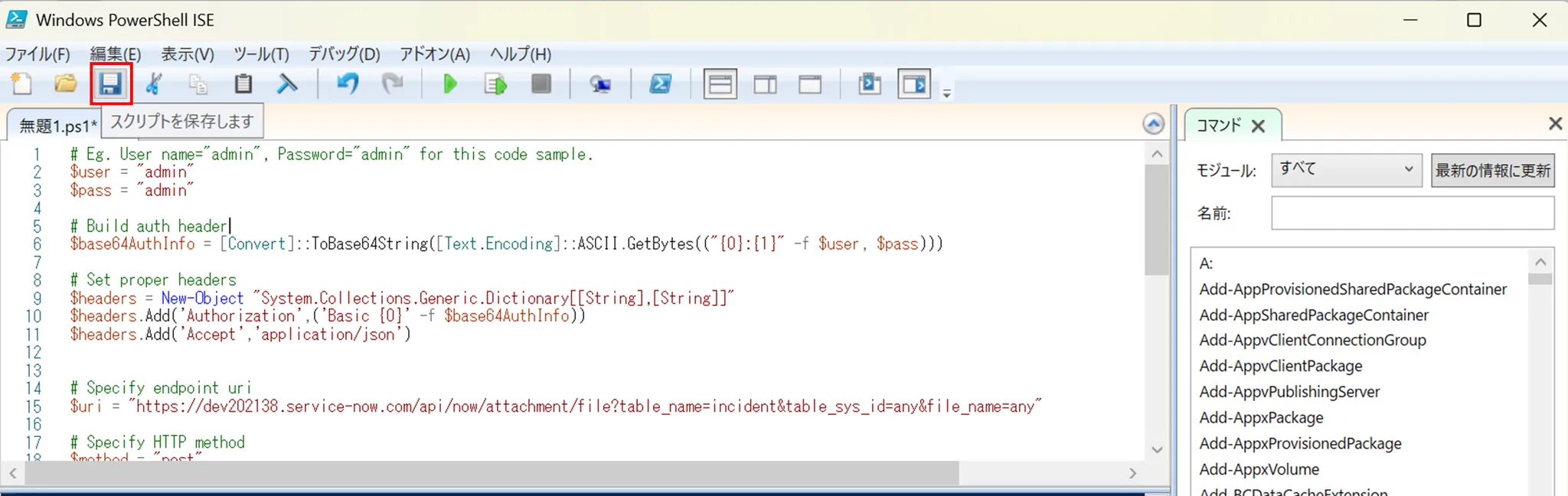Close the command add-on pane
The width and height of the screenshot is (1568, 496).
[1555, 123]
